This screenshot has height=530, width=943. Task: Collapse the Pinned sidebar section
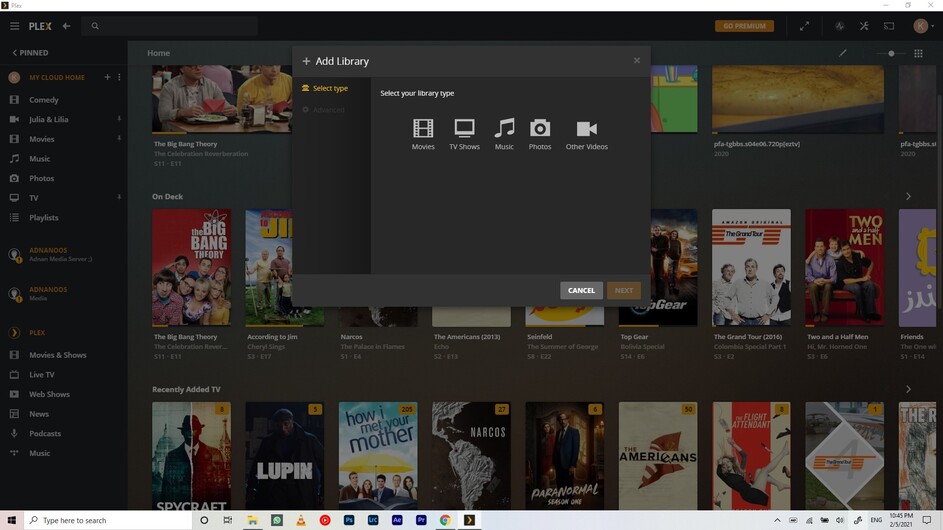tap(30, 52)
